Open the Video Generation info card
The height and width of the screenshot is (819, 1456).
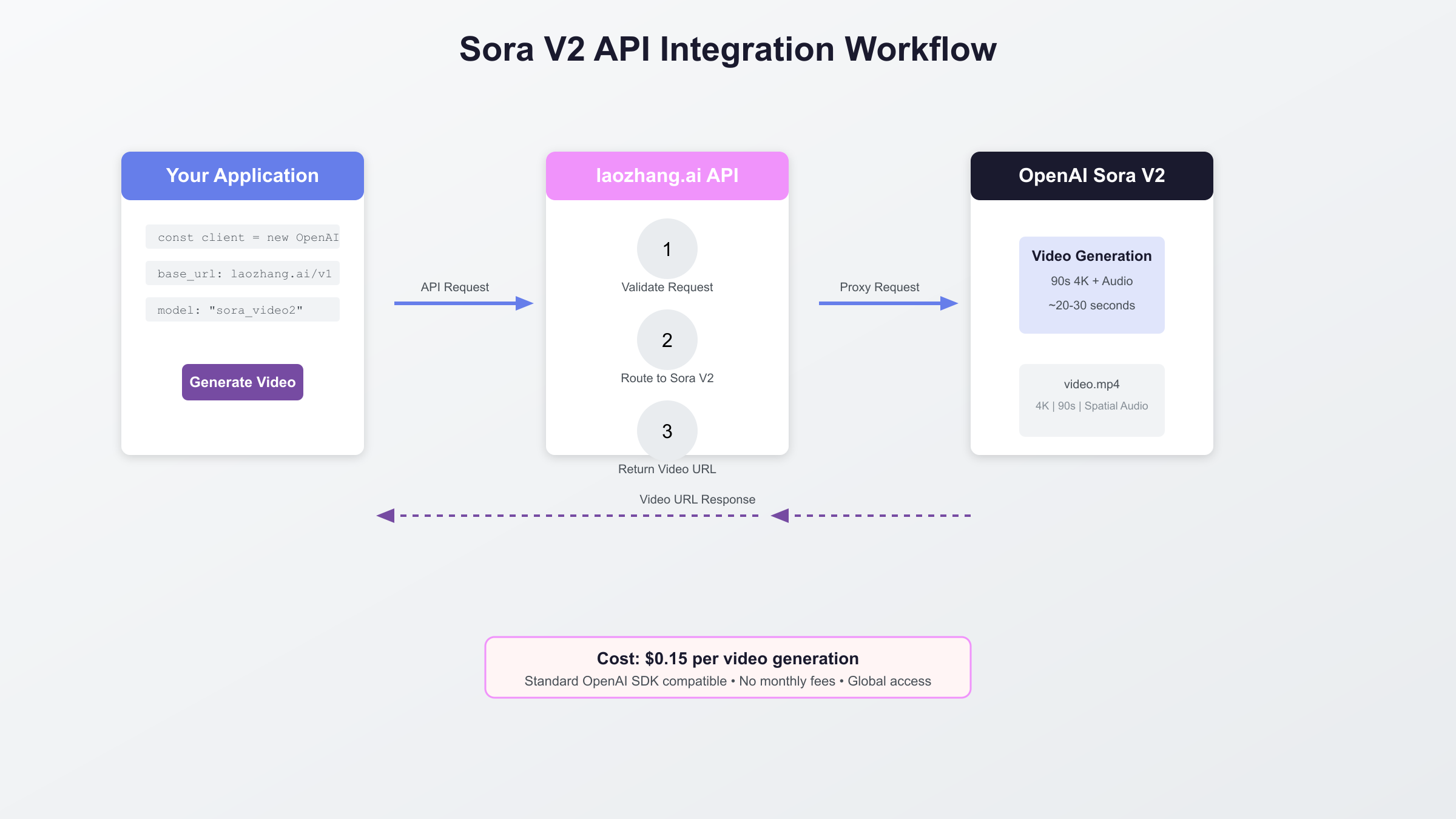(x=1091, y=285)
